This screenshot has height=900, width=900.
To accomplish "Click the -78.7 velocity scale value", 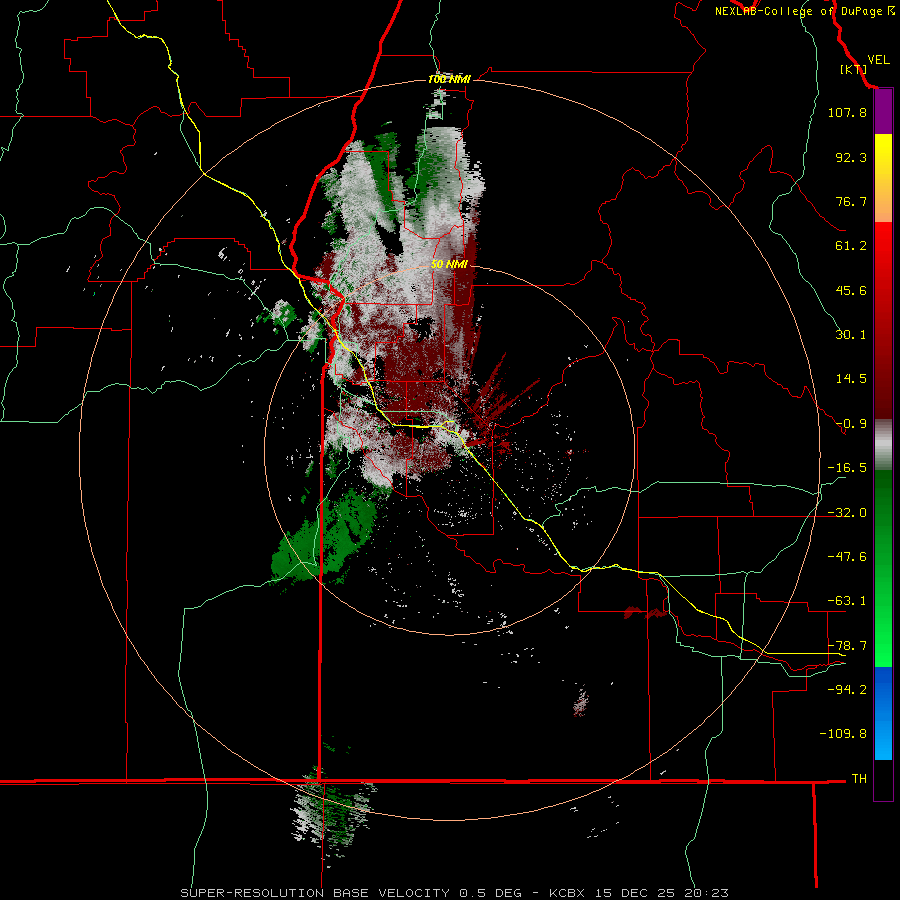I will point(847,646).
